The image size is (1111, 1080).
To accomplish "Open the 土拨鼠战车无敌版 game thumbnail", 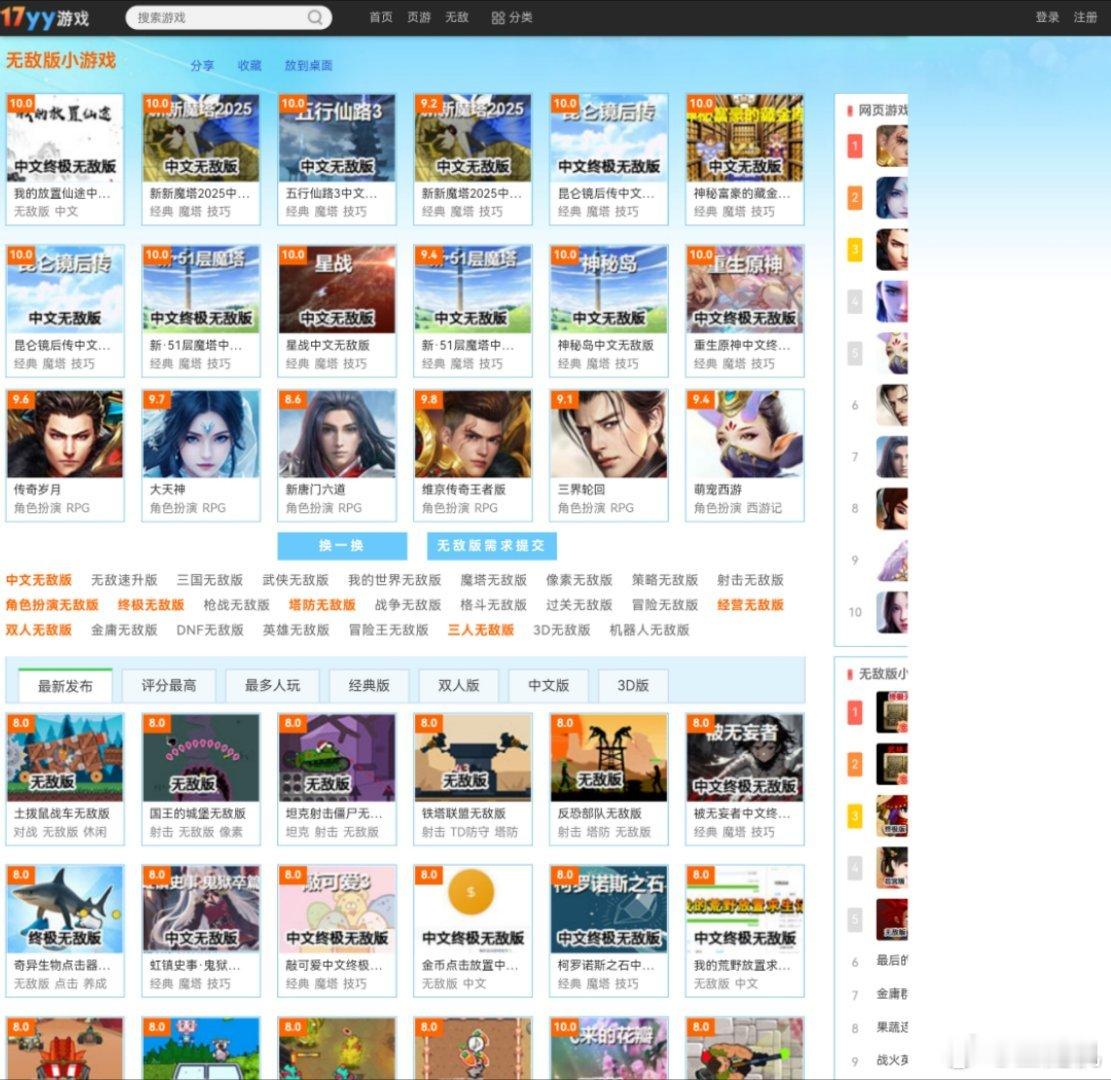I will [x=64, y=758].
